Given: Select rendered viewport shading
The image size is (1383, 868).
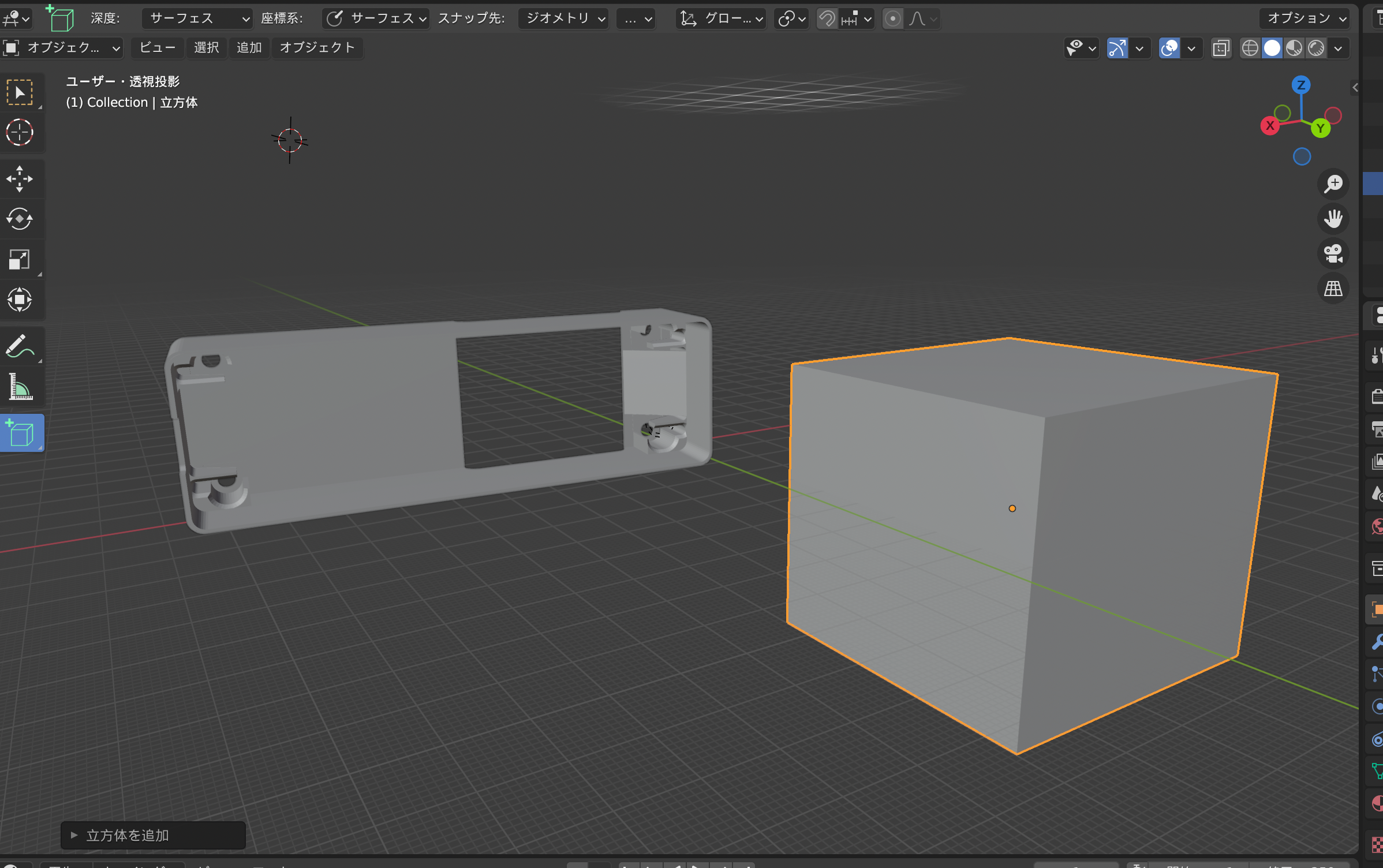Looking at the screenshot, I should pos(1316,48).
